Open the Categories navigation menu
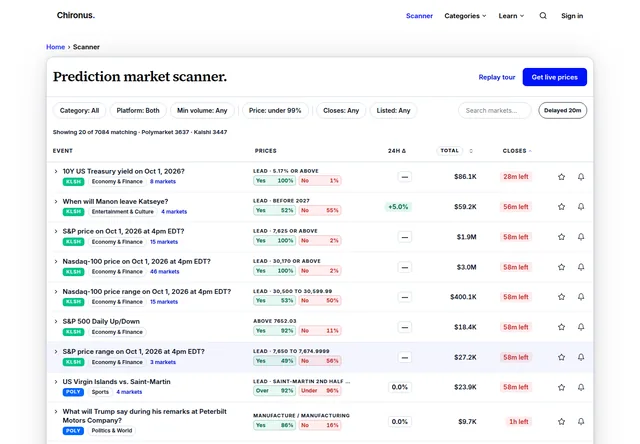Image resolution: width=640 pixels, height=444 pixels. [x=465, y=16]
